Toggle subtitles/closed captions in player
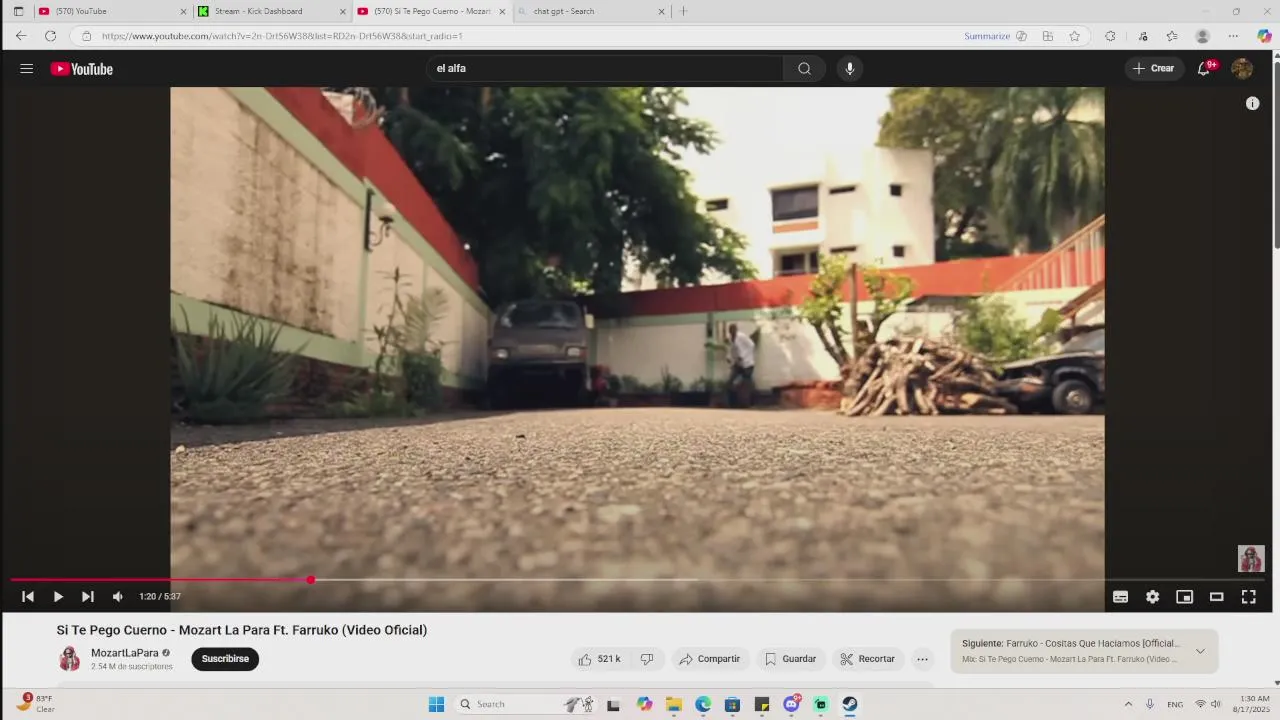 pos(1121,597)
